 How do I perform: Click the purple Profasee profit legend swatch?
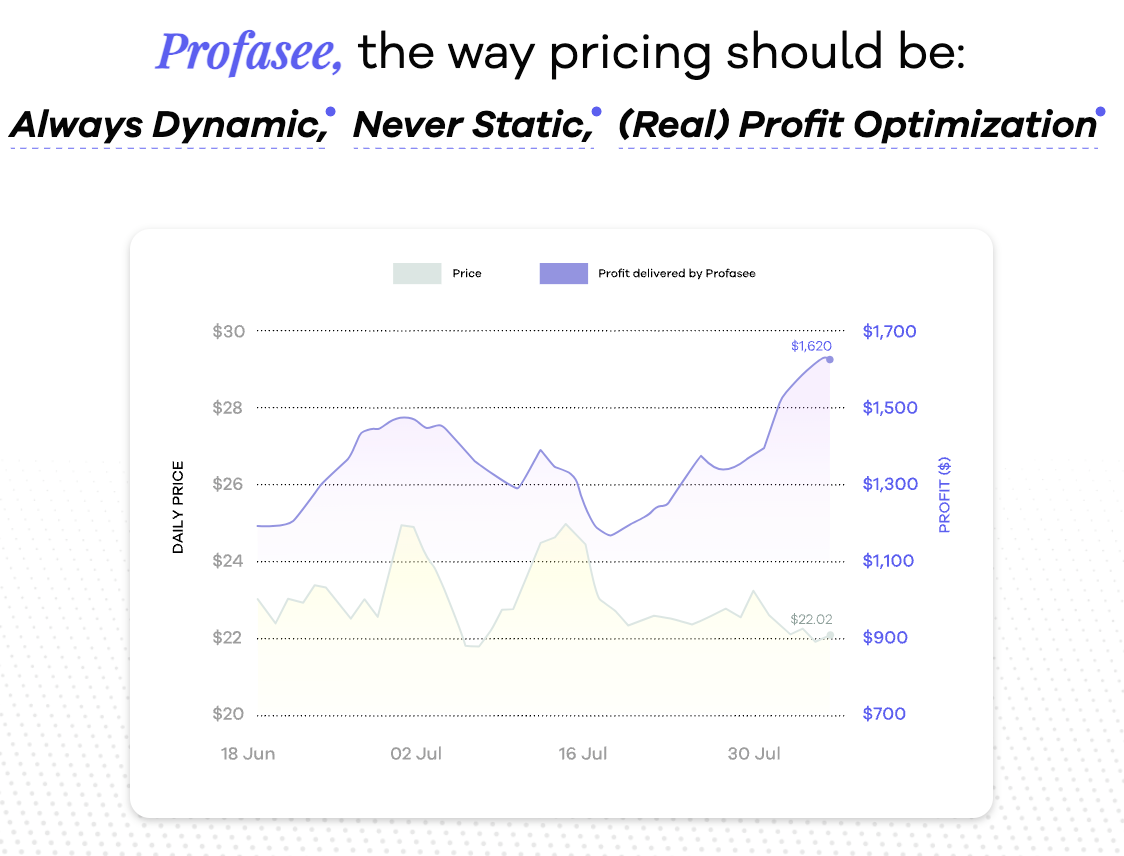pyautogui.click(x=564, y=273)
